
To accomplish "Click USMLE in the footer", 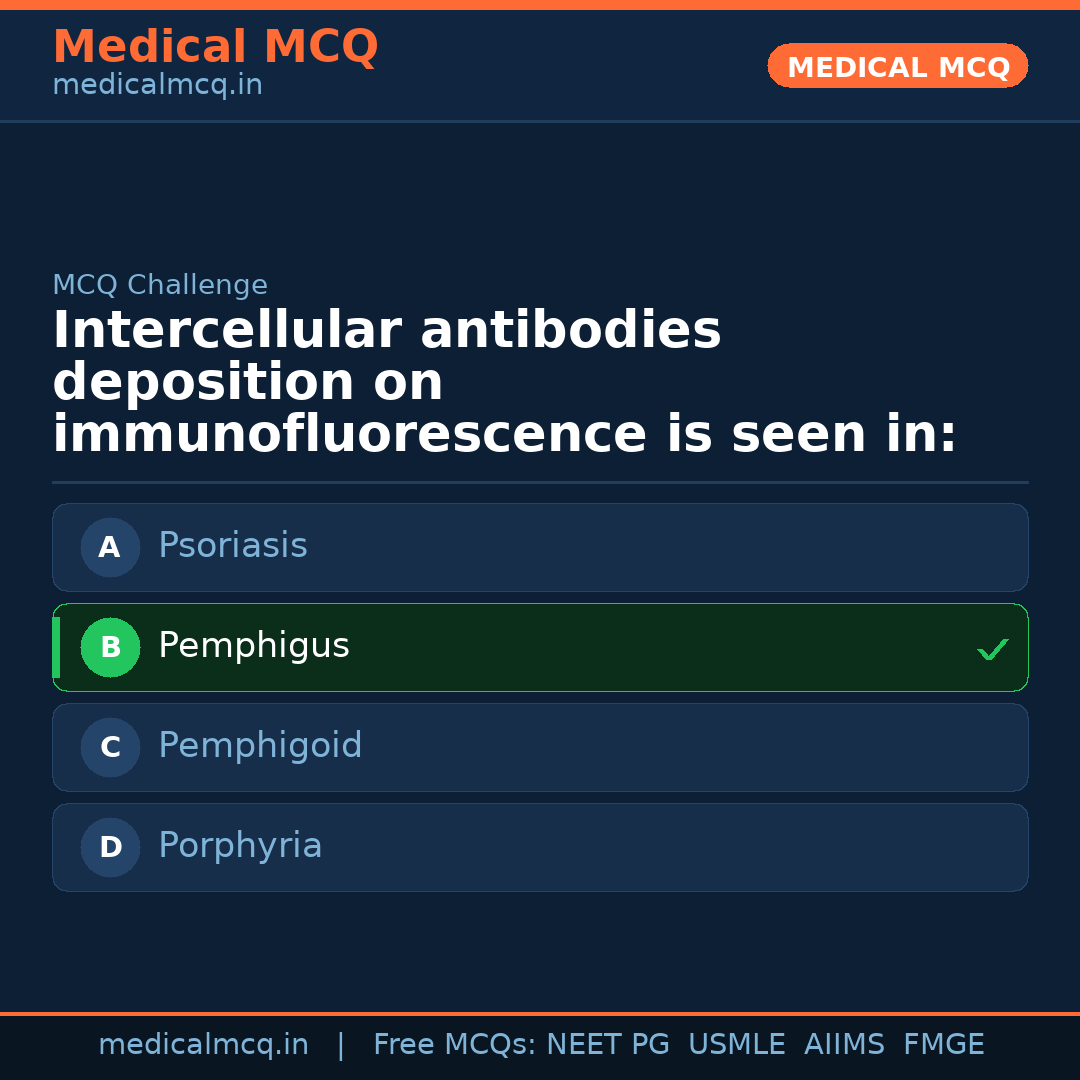I will (x=736, y=1045).
